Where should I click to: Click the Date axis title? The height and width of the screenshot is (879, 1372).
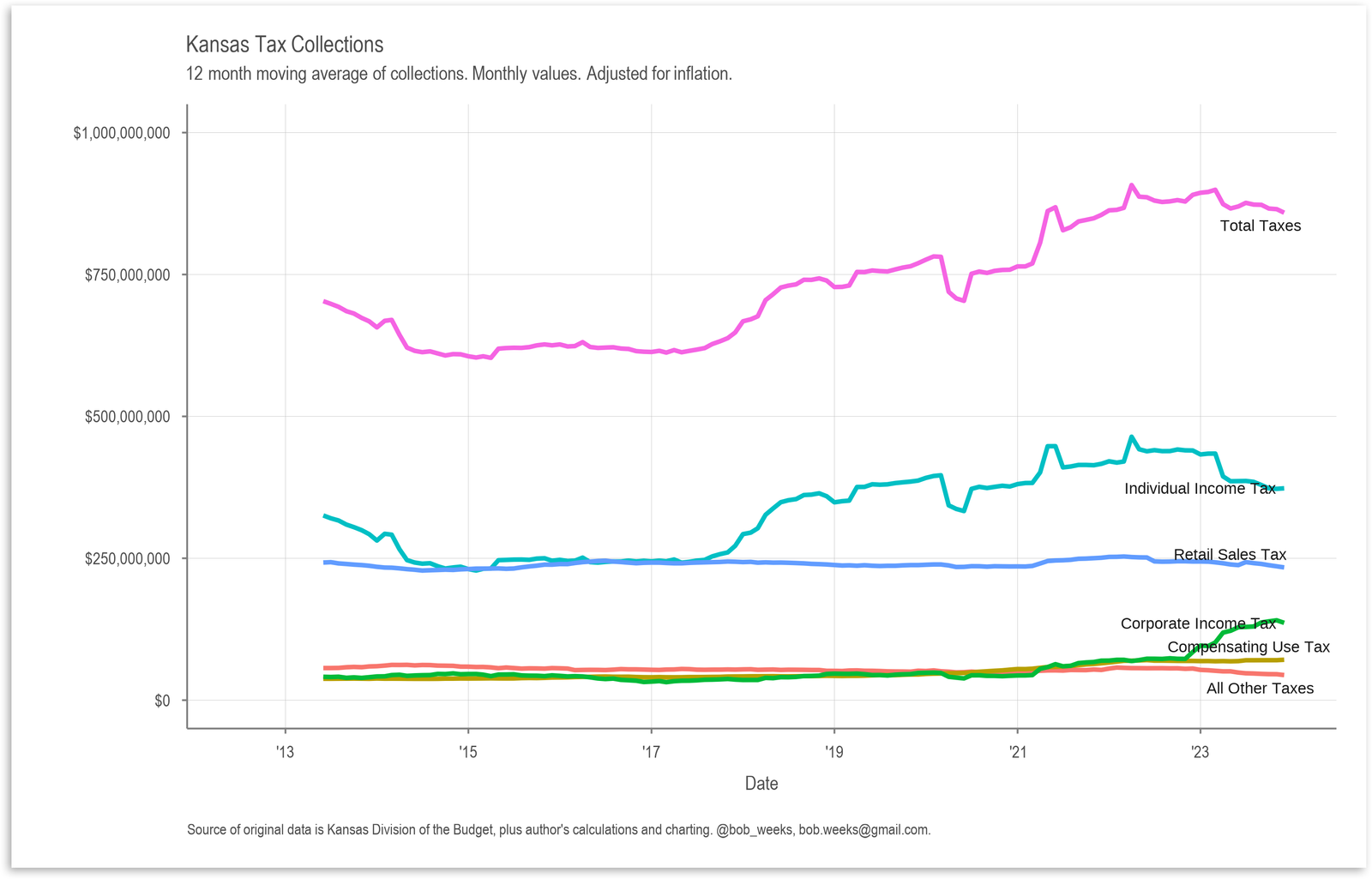coord(761,783)
